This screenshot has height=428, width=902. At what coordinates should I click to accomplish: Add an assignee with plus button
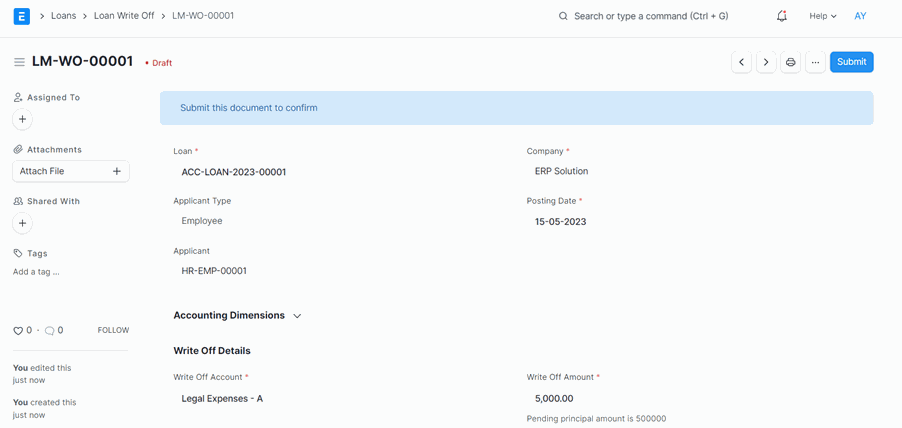pyautogui.click(x=22, y=120)
